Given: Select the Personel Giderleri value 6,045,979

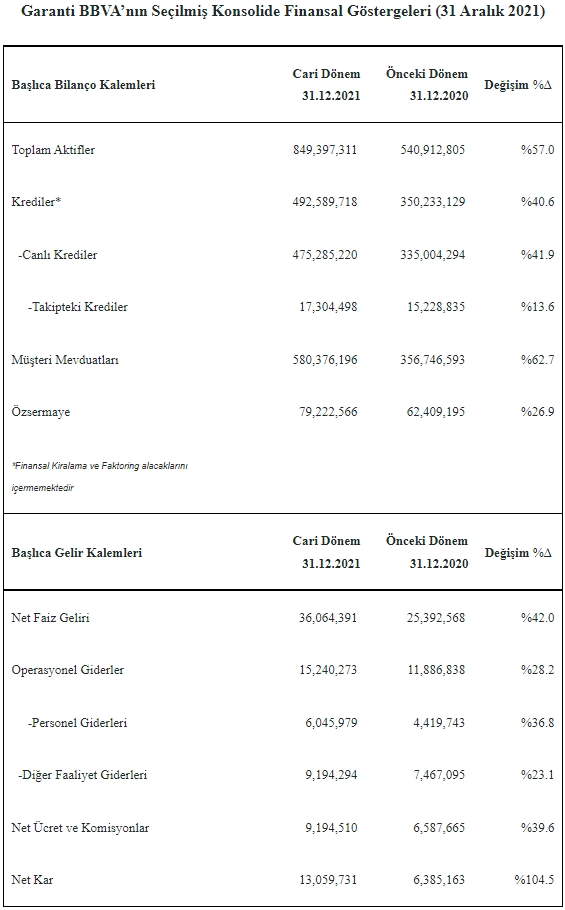Looking at the screenshot, I should click(x=331, y=723).
